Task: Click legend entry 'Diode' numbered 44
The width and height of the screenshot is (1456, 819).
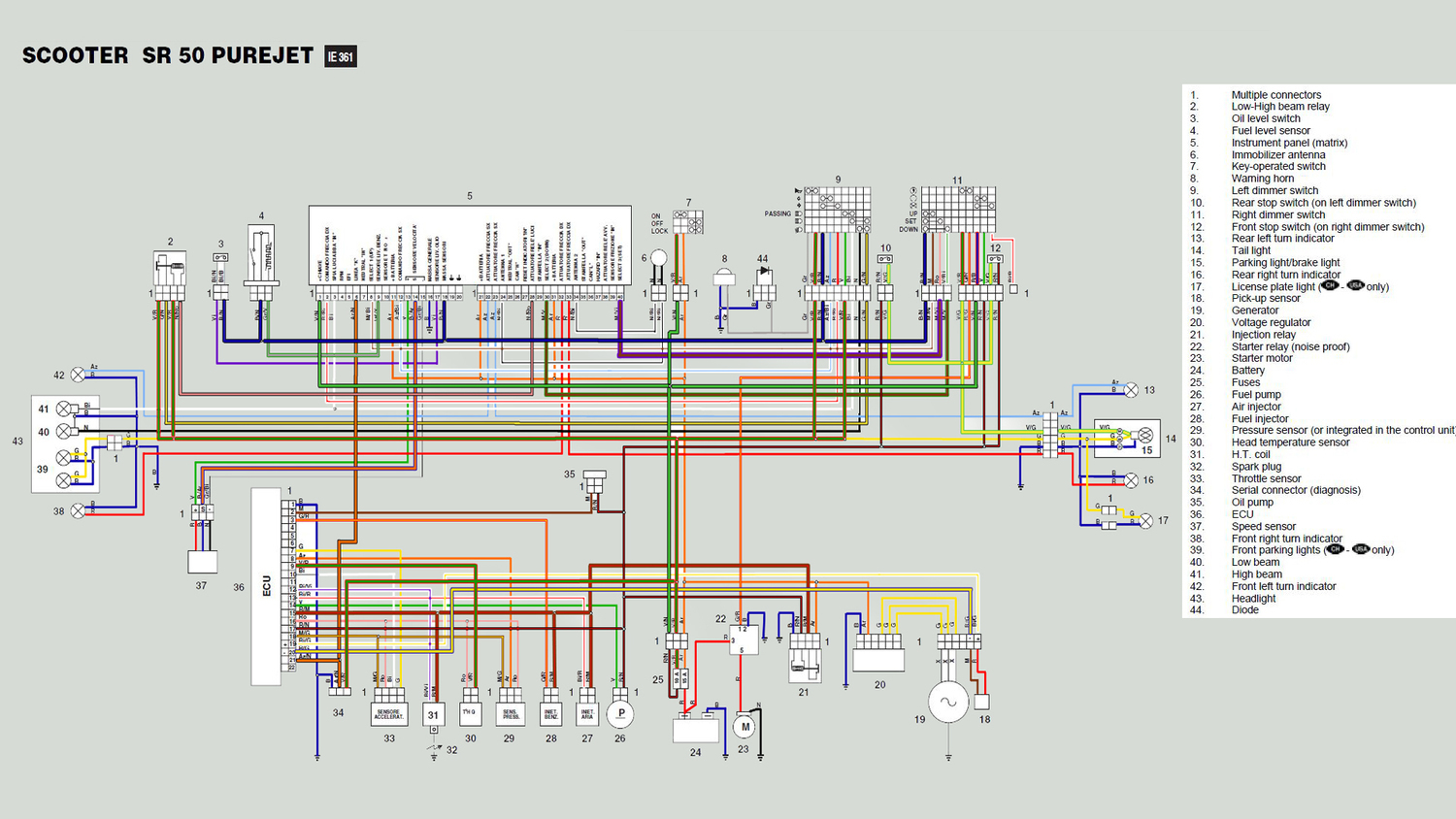Action: 1244,609
